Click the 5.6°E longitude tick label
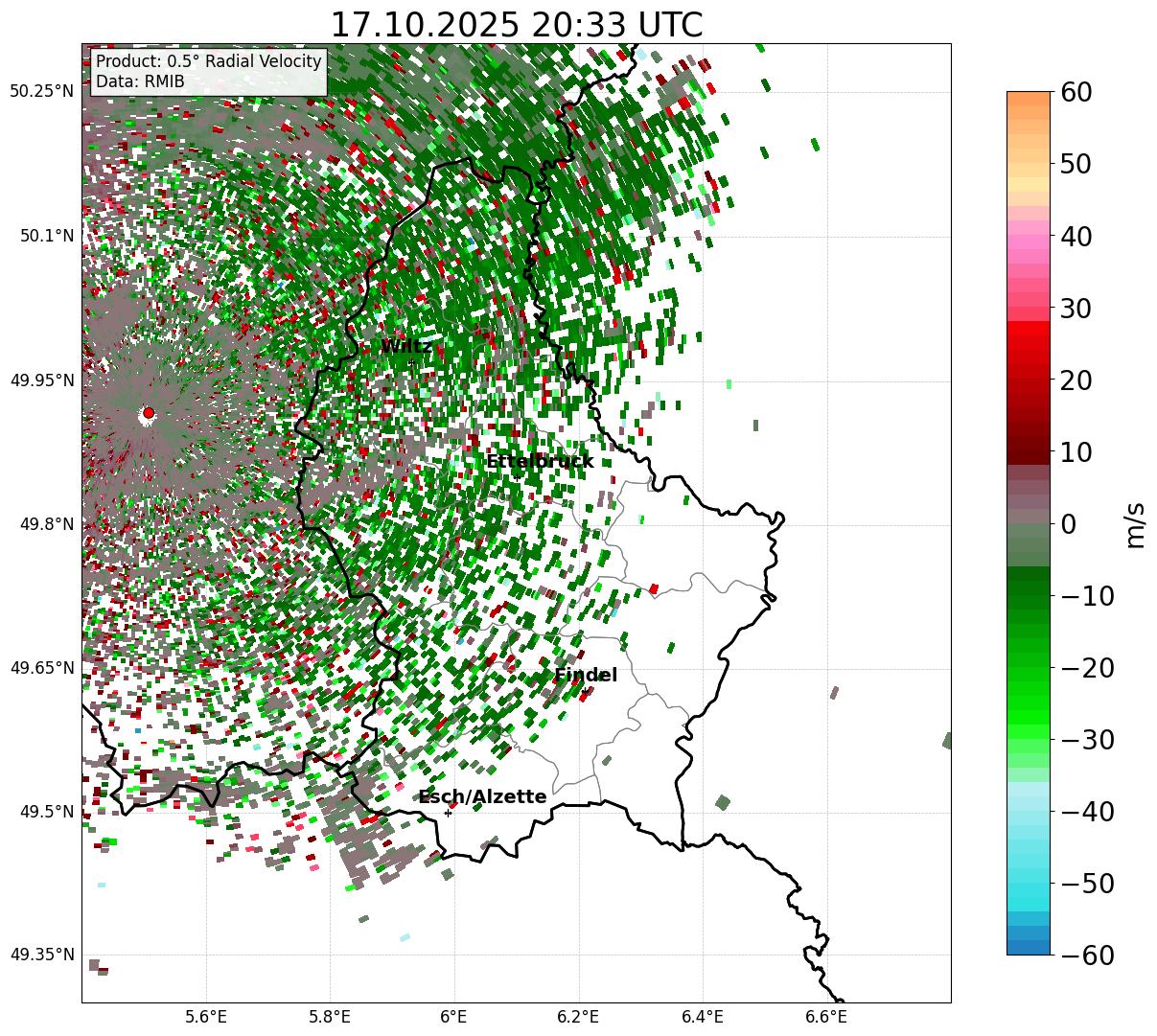The height and width of the screenshot is (1036, 1157). tap(206, 1016)
